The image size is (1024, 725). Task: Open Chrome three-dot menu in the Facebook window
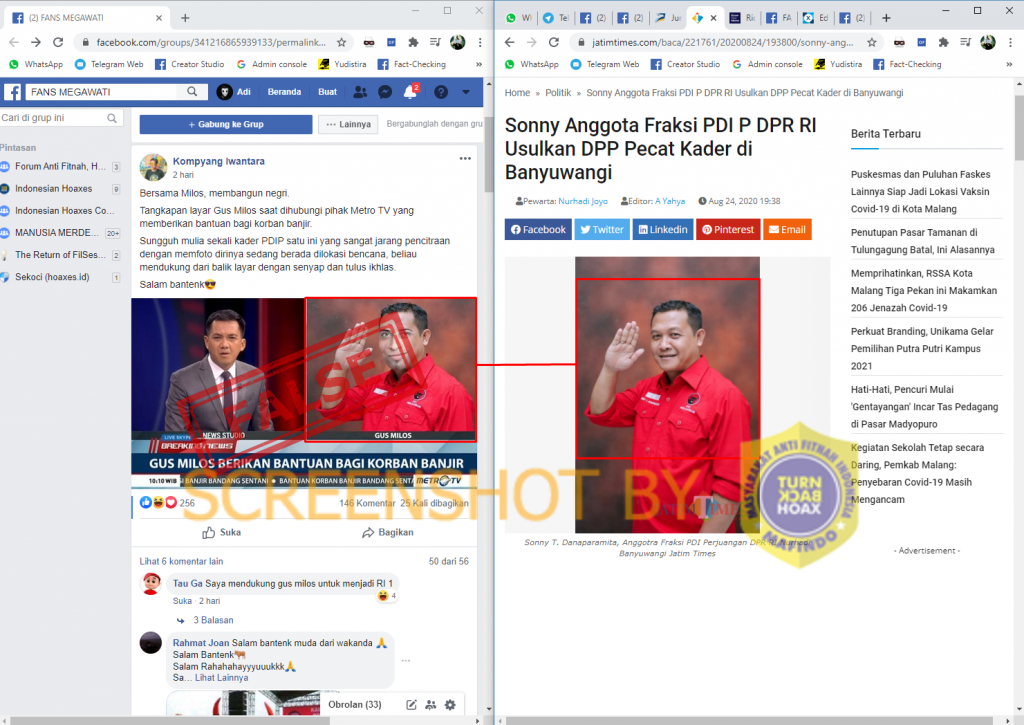point(480,42)
